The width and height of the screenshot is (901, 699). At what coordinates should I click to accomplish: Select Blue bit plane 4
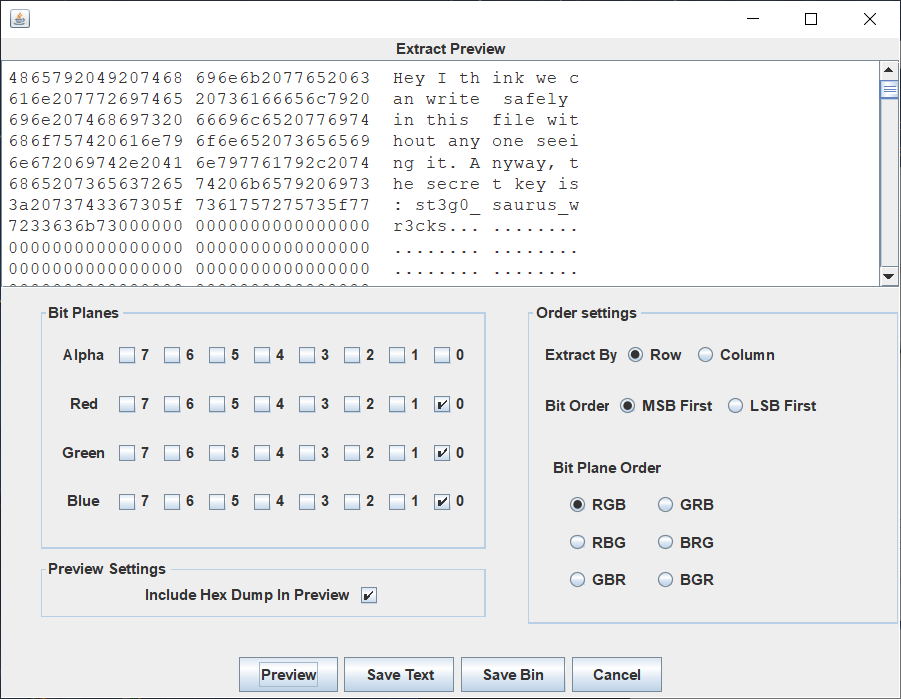262,502
